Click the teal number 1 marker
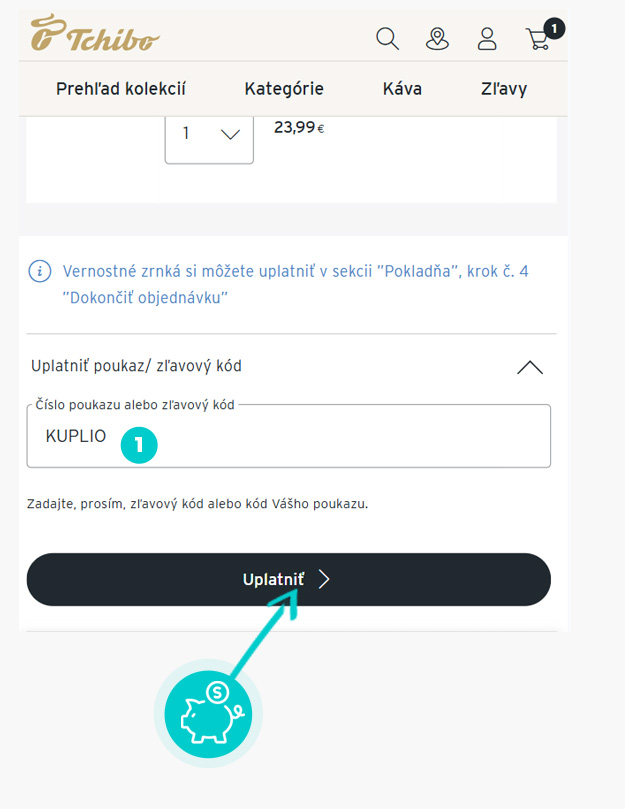The image size is (625, 809). [x=139, y=445]
